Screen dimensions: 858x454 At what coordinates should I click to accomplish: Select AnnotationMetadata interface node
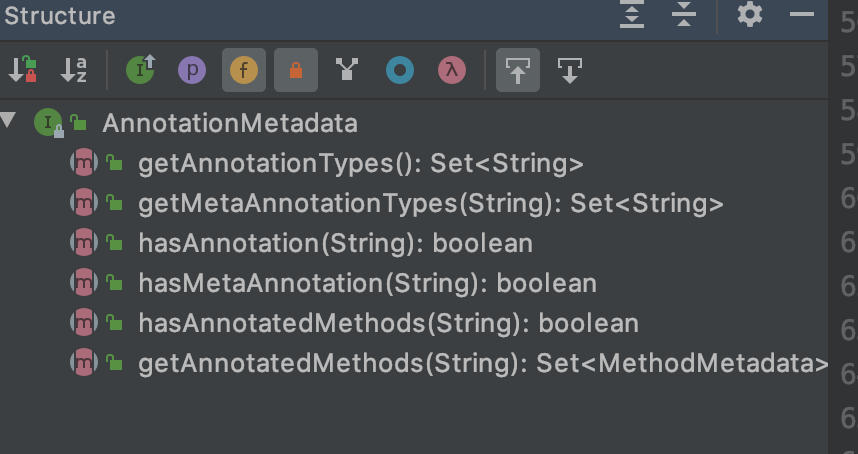tap(229, 123)
